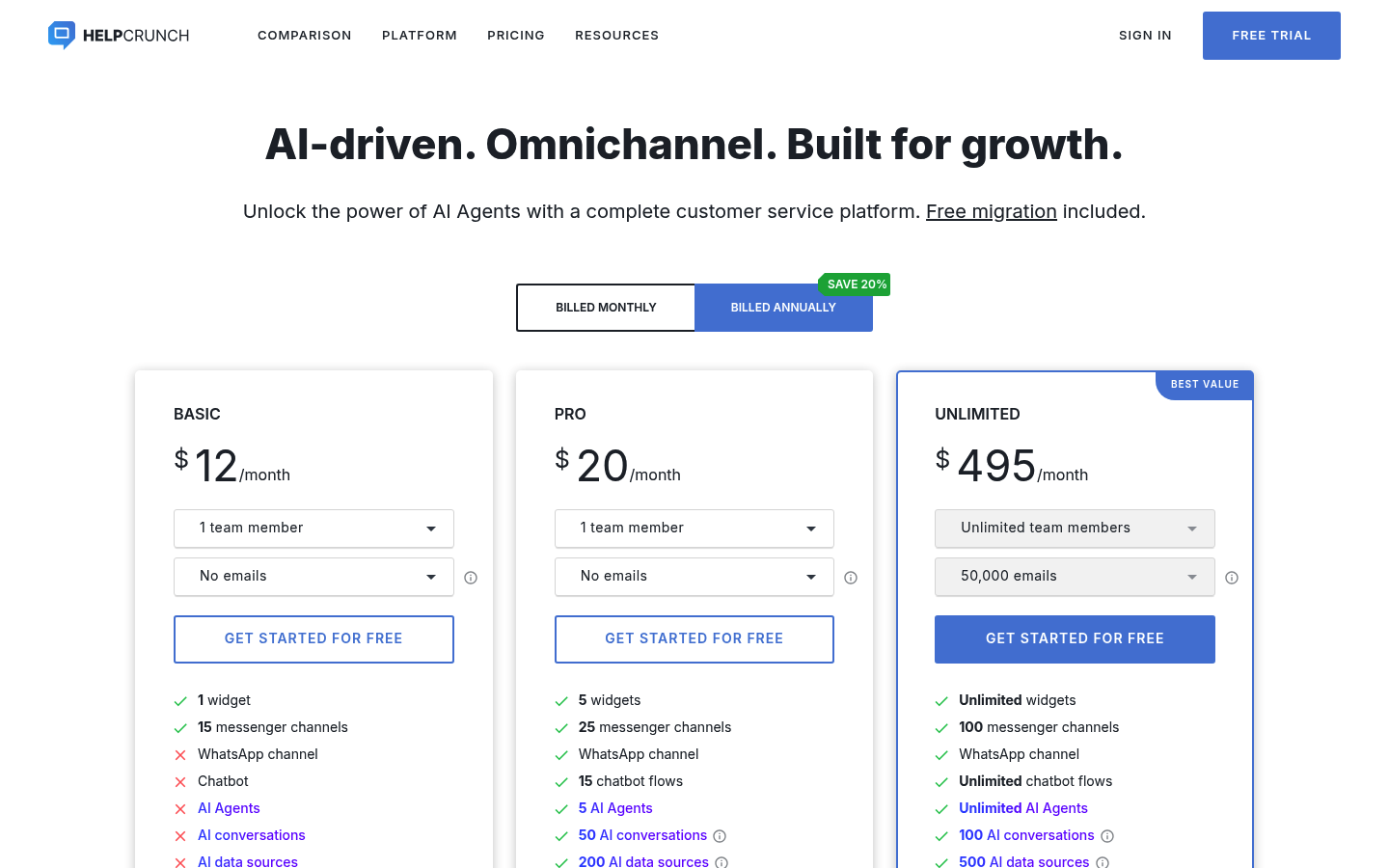Get started for free on Unlimited plan

click(x=1075, y=639)
